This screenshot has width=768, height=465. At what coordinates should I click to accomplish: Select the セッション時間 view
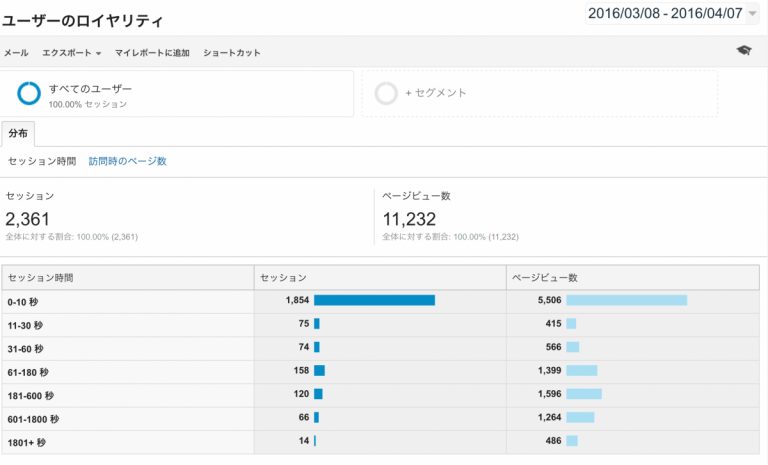coord(42,161)
